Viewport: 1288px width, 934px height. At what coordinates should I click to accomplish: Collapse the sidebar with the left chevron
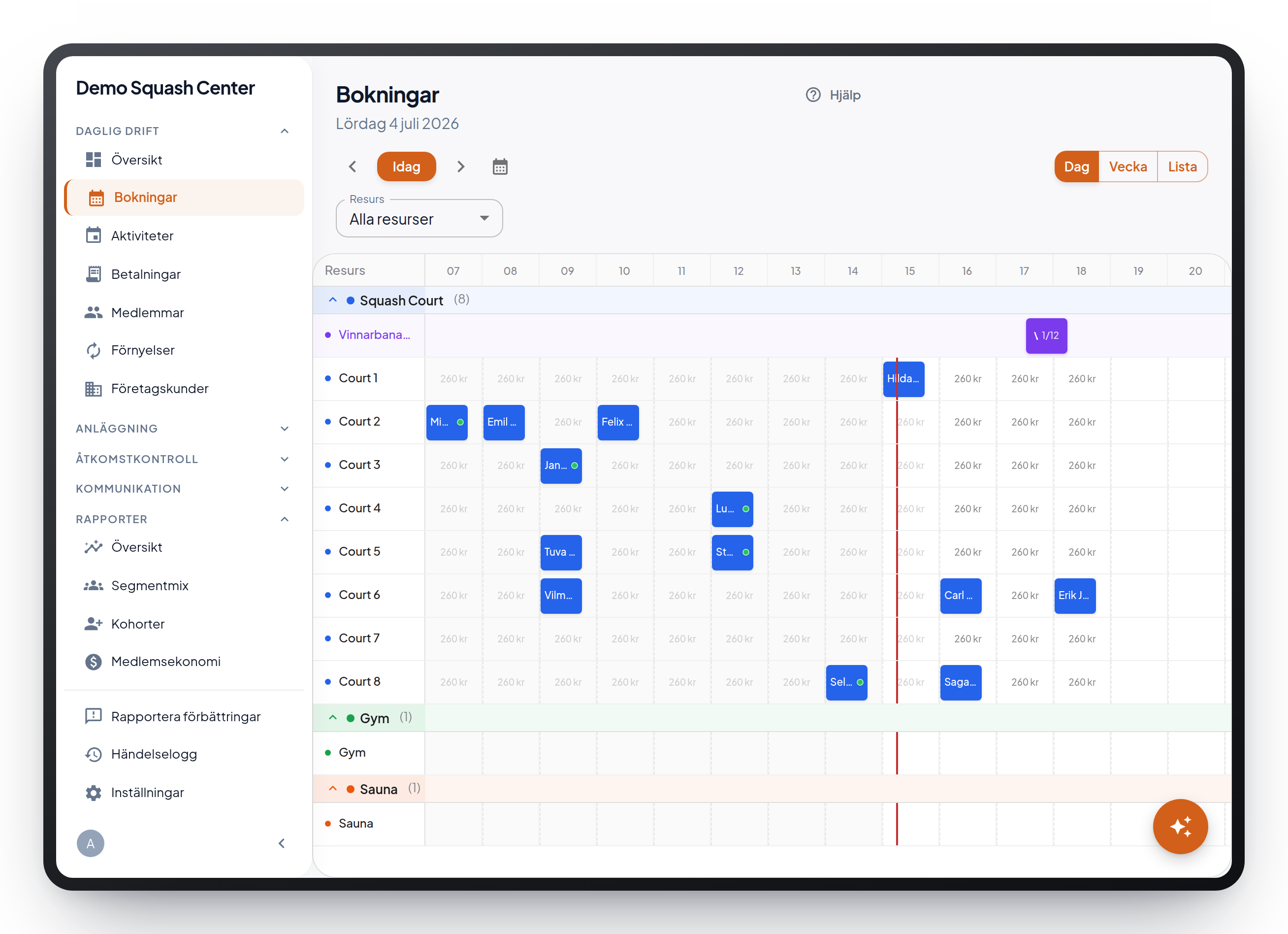pyautogui.click(x=282, y=843)
